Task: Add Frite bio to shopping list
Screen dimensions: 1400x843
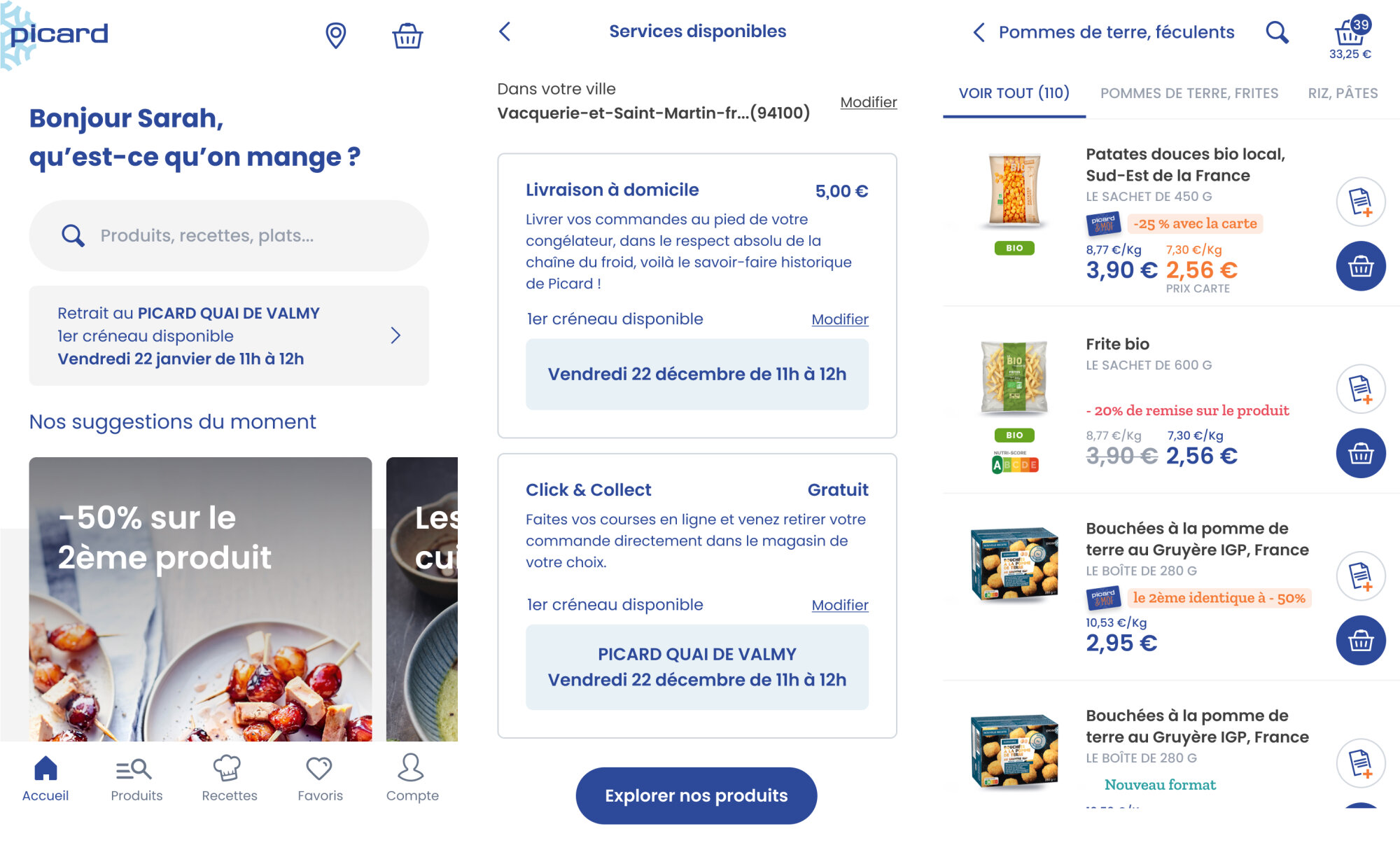Action: point(1360,389)
